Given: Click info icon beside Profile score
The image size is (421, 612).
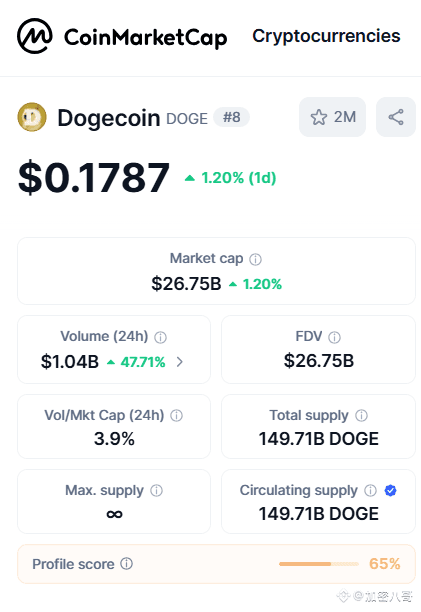Looking at the screenshot, I should coord(126,564).
